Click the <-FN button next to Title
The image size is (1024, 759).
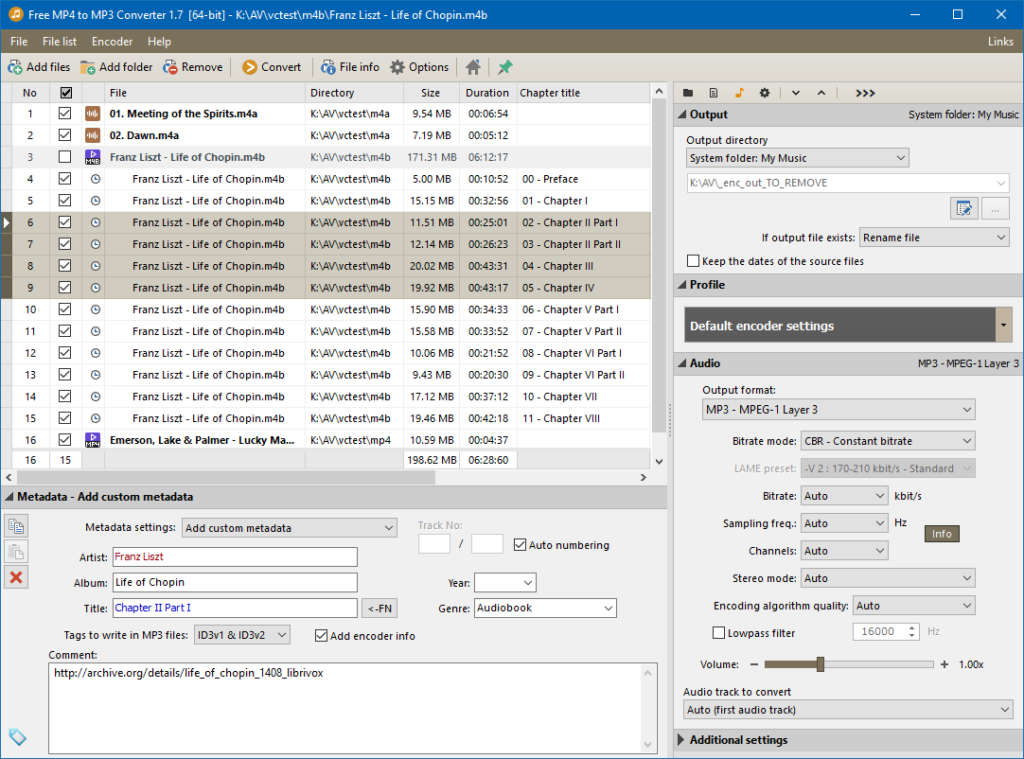pyautogui.click(x=379, y=608)
